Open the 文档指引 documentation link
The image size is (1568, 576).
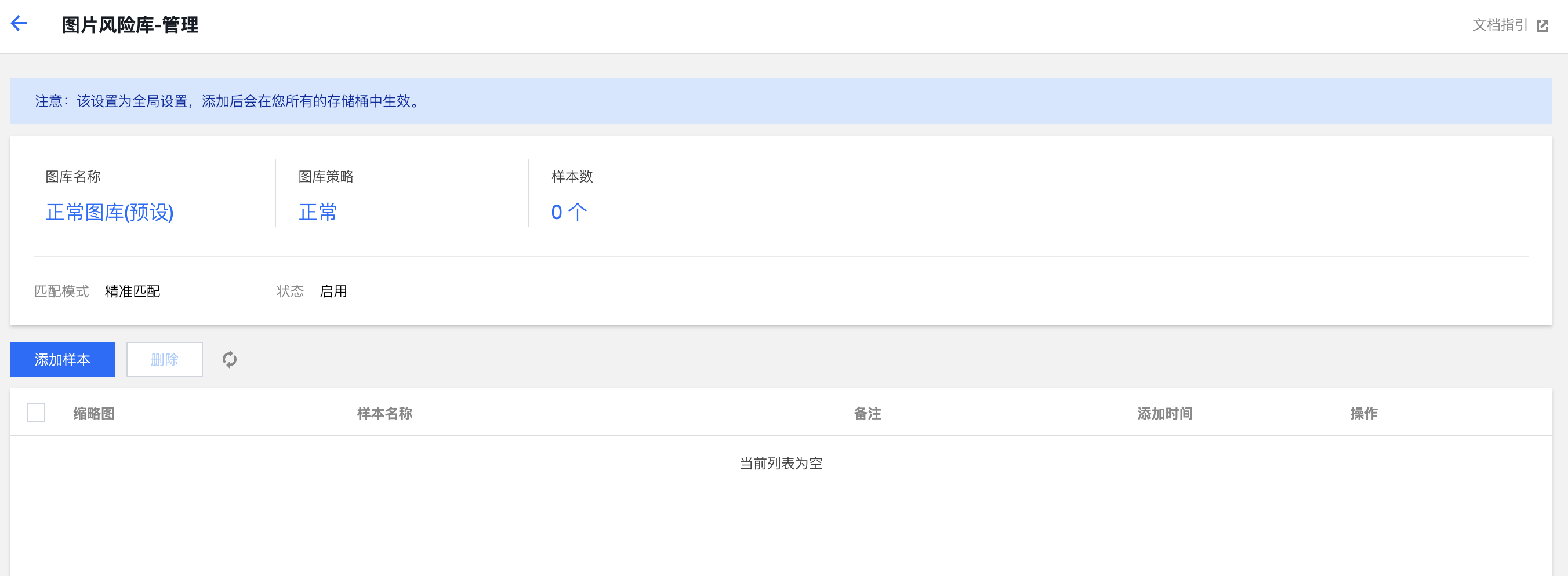coord(1500,25)
